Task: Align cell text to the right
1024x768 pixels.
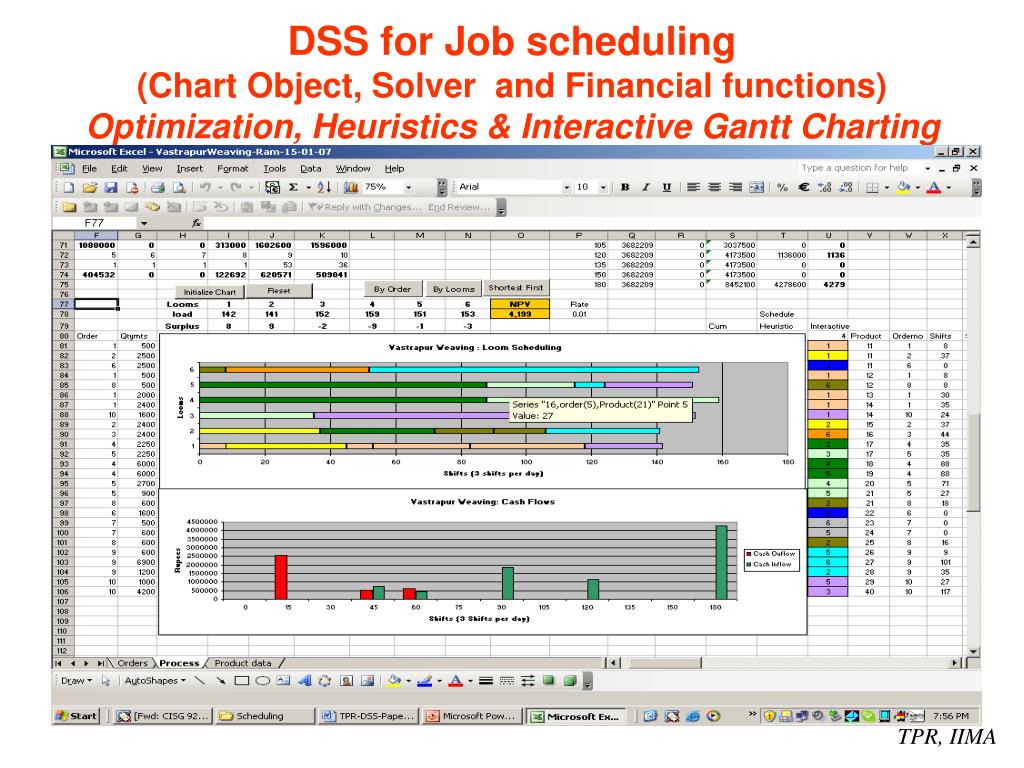Action: pos(735,187)
